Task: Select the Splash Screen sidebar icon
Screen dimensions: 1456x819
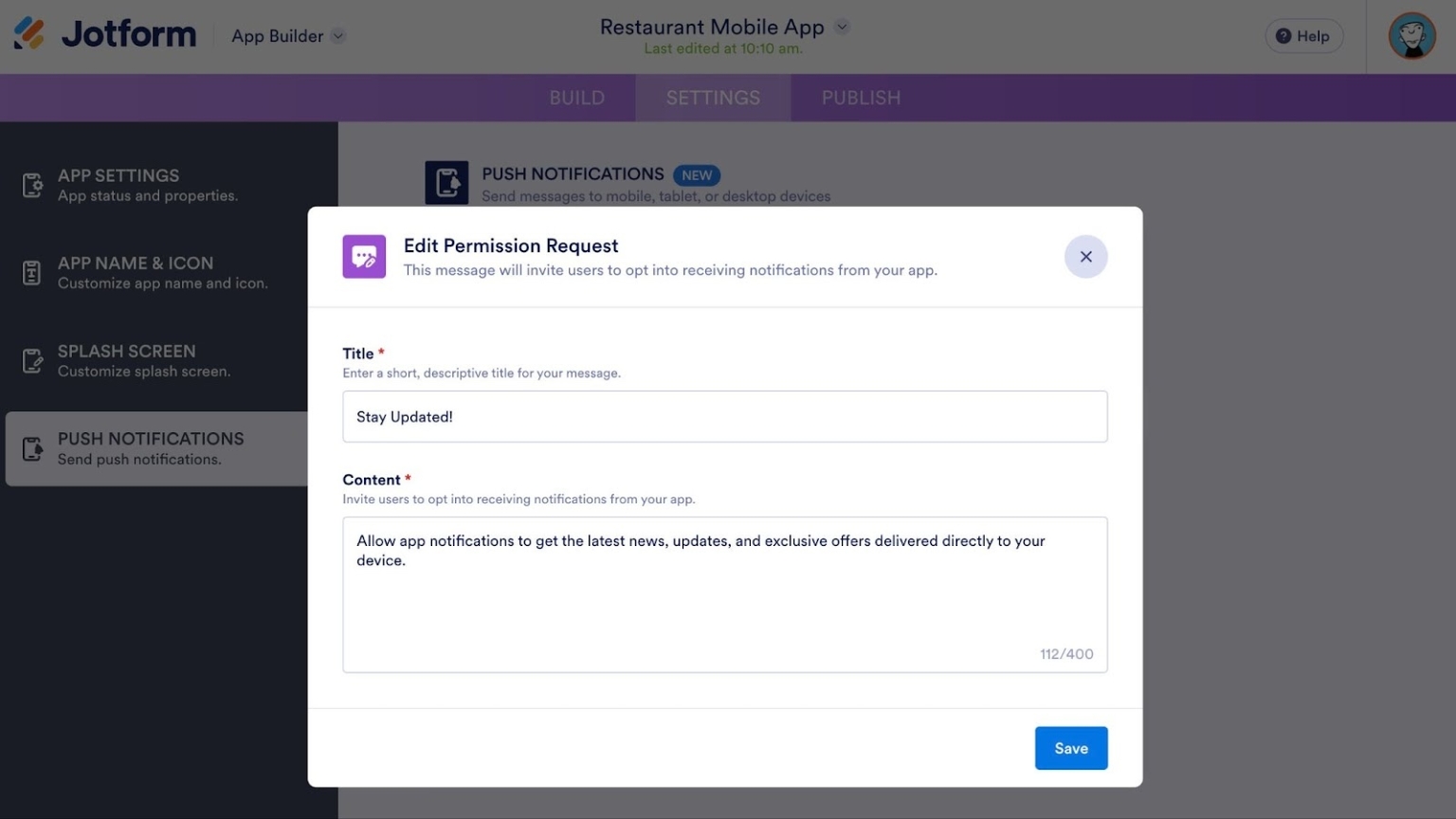Action: 30,360
